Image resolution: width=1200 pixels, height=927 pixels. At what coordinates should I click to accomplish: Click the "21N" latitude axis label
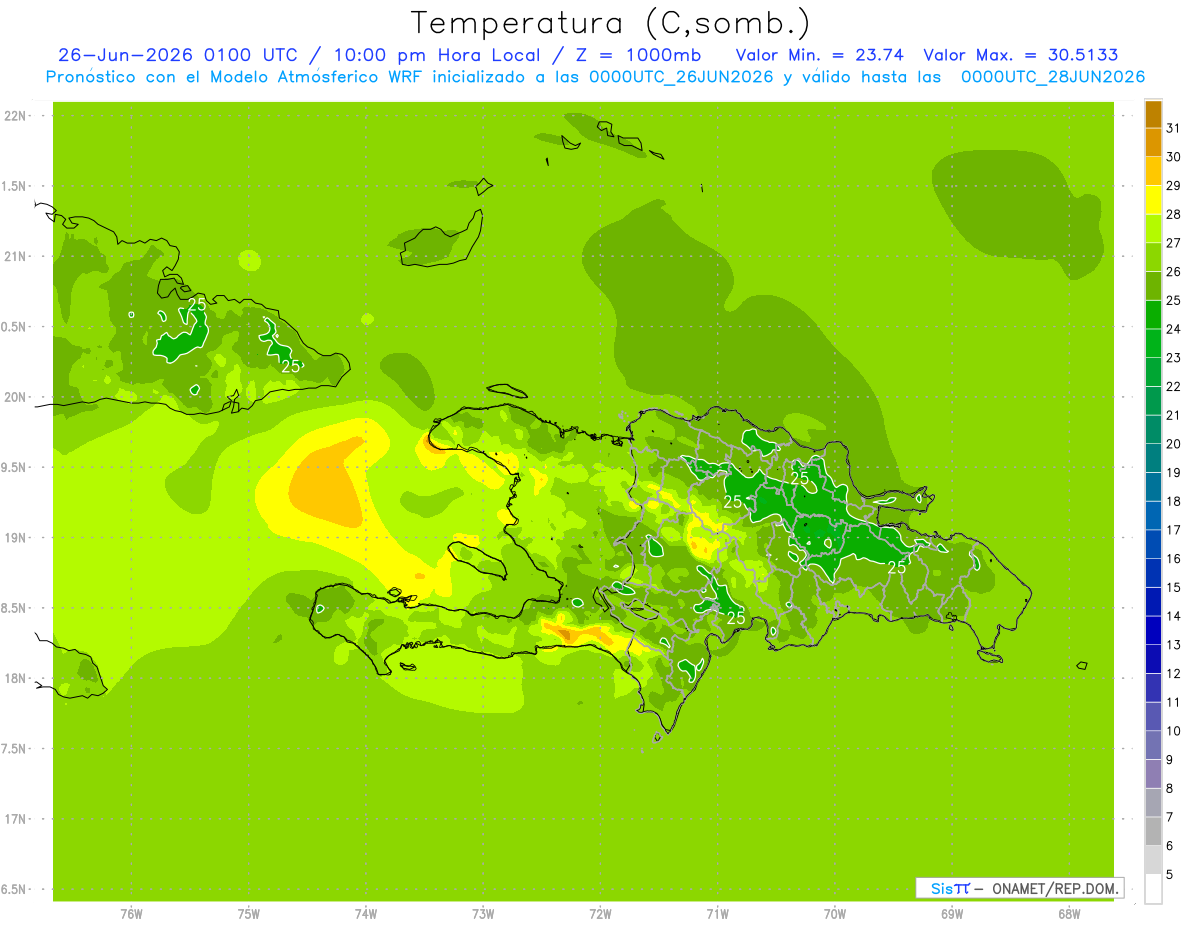point(17,257)
